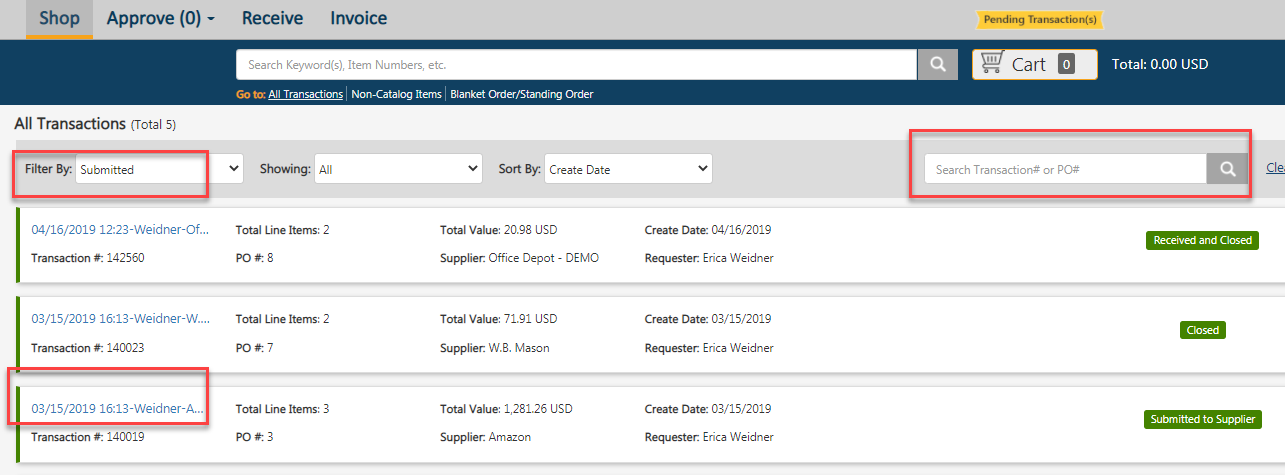The height and width of the screenshot is (475, 1285).
Task: Click the Received and Closed status badge
Action: coord(1202,240)
